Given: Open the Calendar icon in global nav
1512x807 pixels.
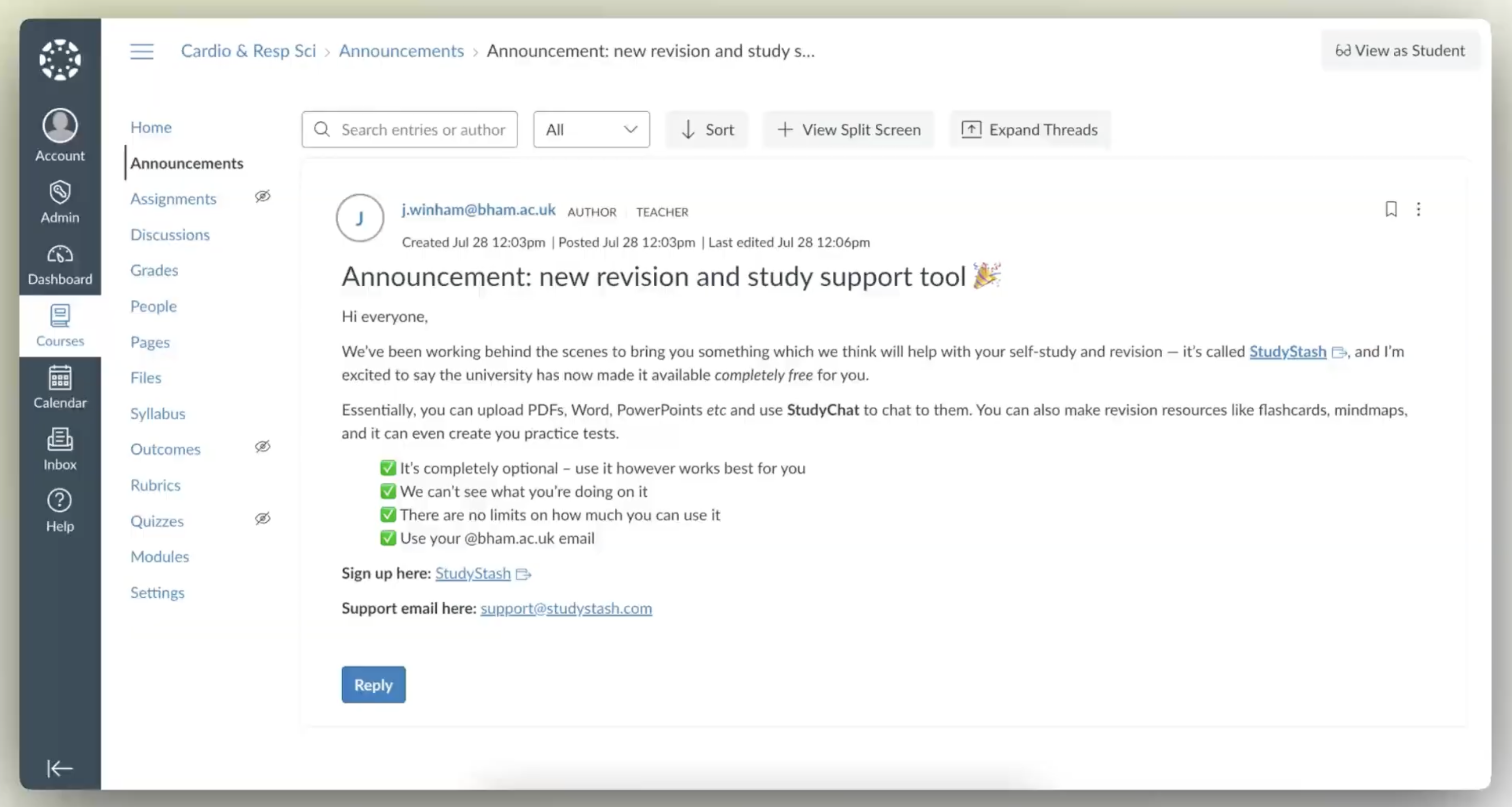Looking at the screenshot, I should pos(60,377).
